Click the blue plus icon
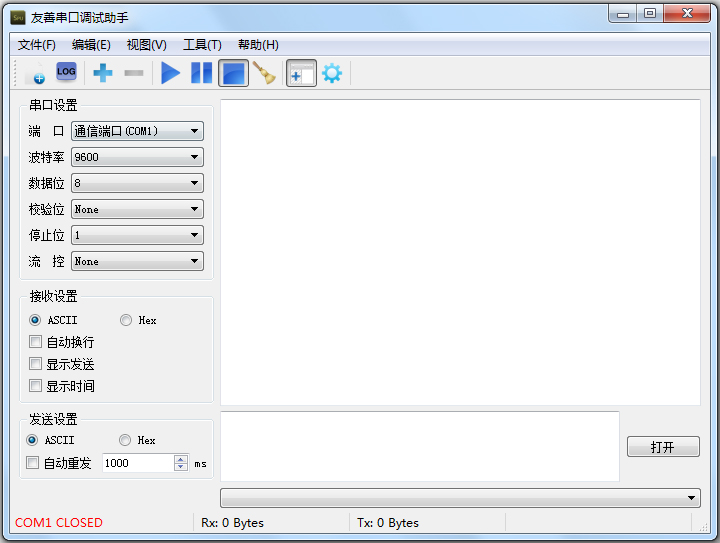Image resolution: width=720 pixels, height=543 pixels. point(102,73)
